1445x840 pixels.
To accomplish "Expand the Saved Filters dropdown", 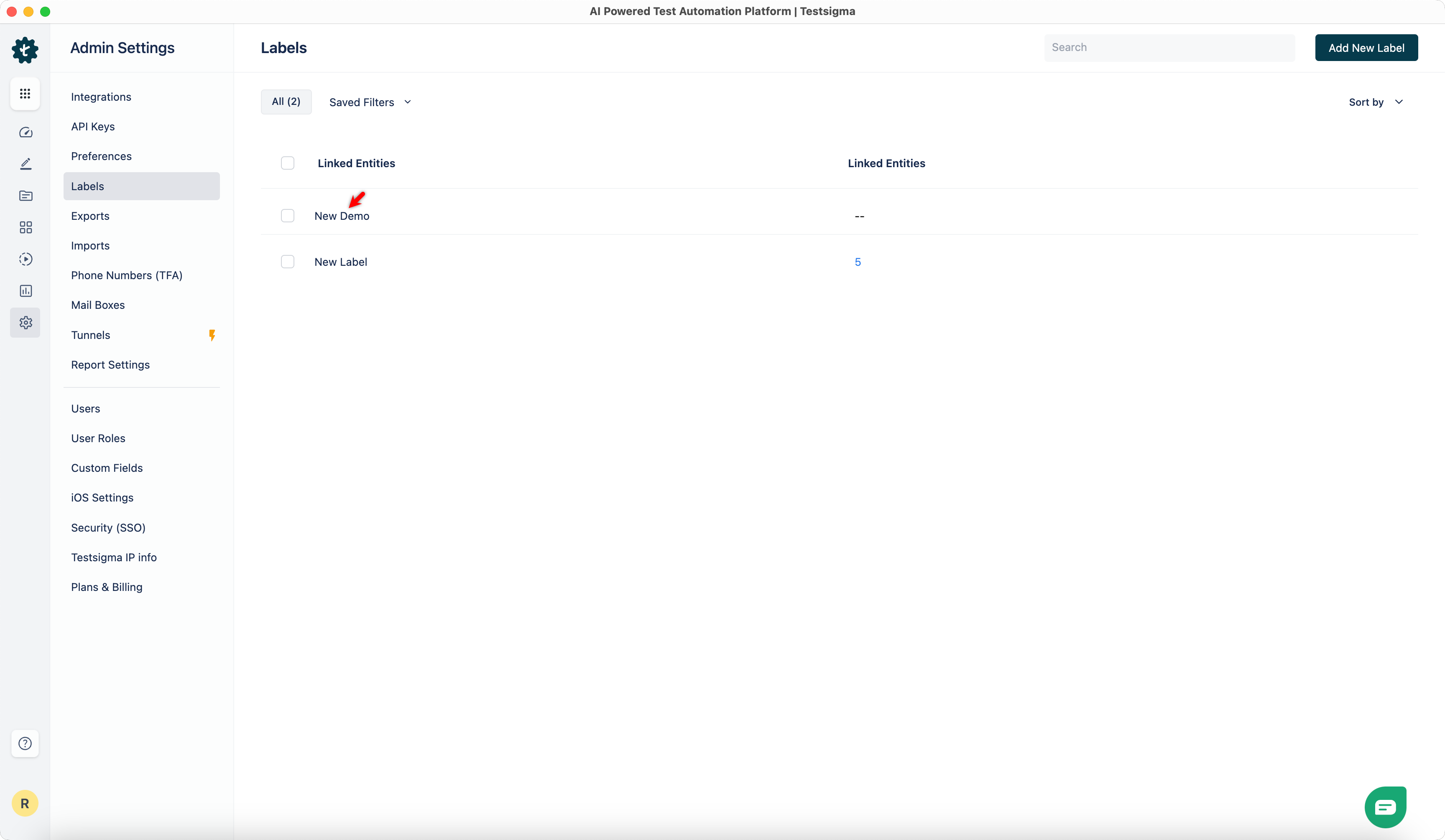I will point(370,102).
